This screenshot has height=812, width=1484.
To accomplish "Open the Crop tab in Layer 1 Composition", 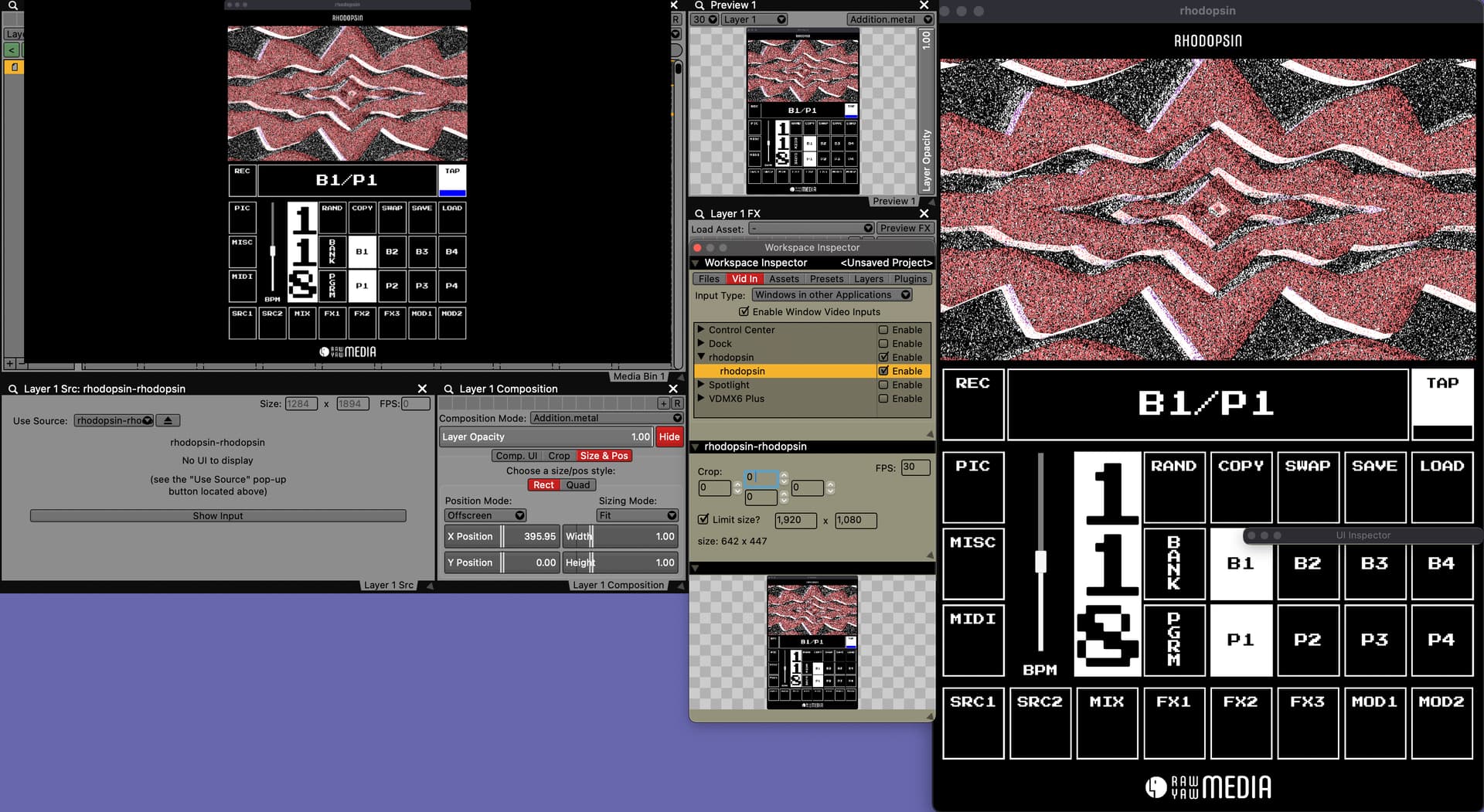I will 559,456.
